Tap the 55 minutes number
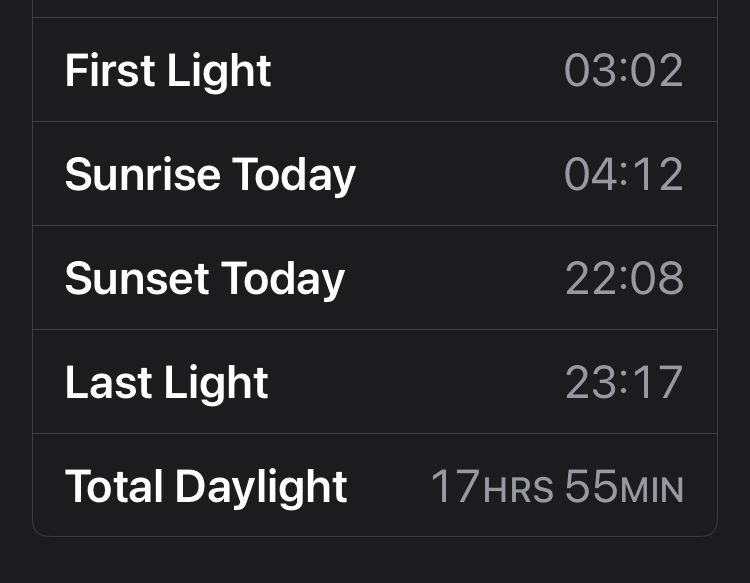 coord(591,486)
